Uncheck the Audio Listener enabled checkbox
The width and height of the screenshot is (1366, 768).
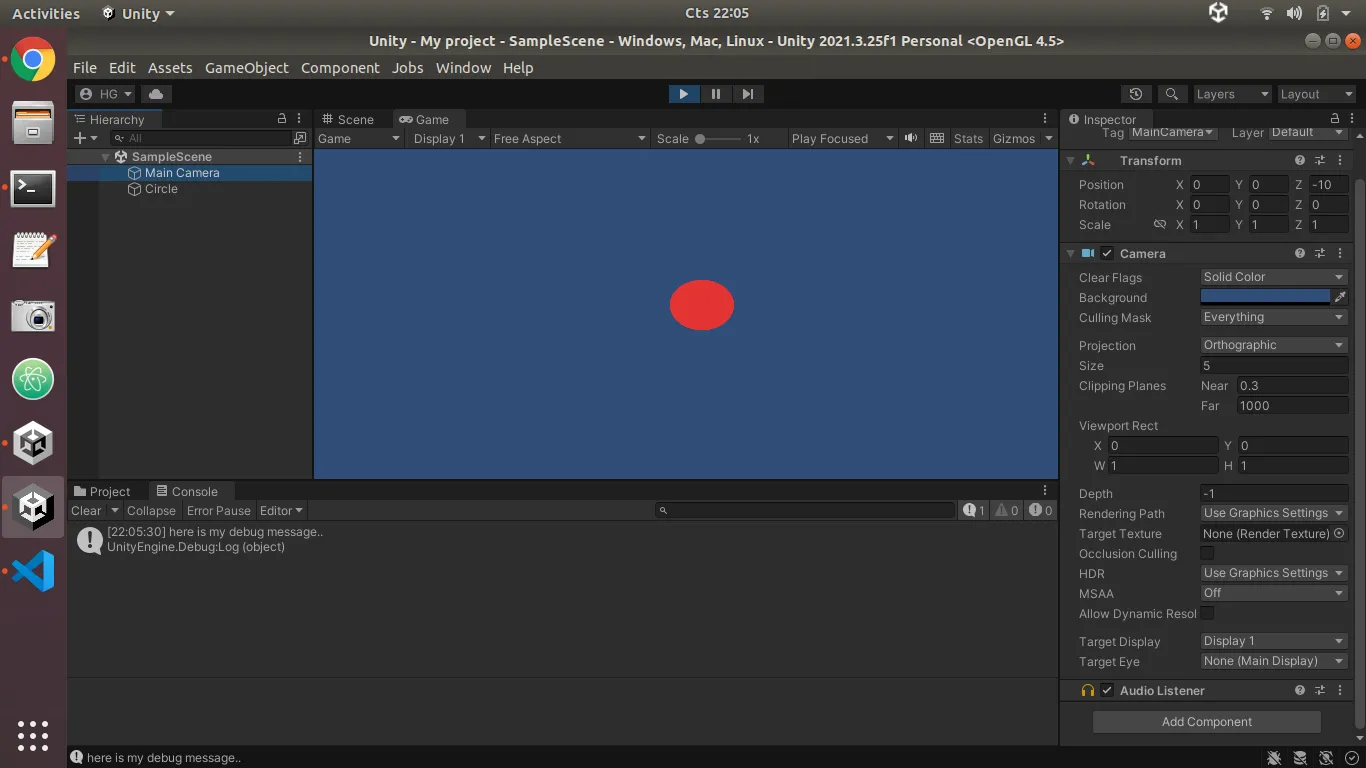tap(1107, 690)
